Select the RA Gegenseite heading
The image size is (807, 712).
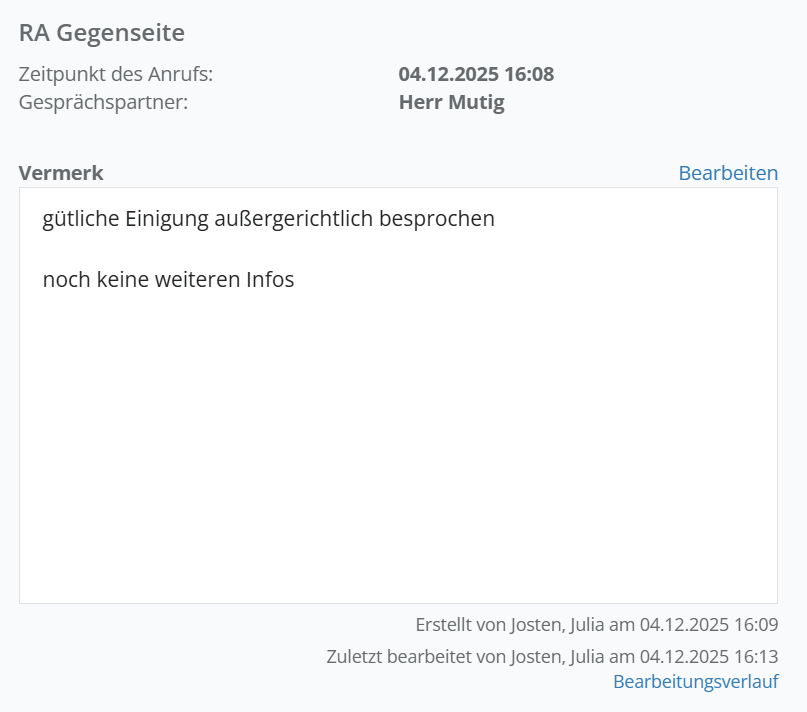click(x=102, y=33)
